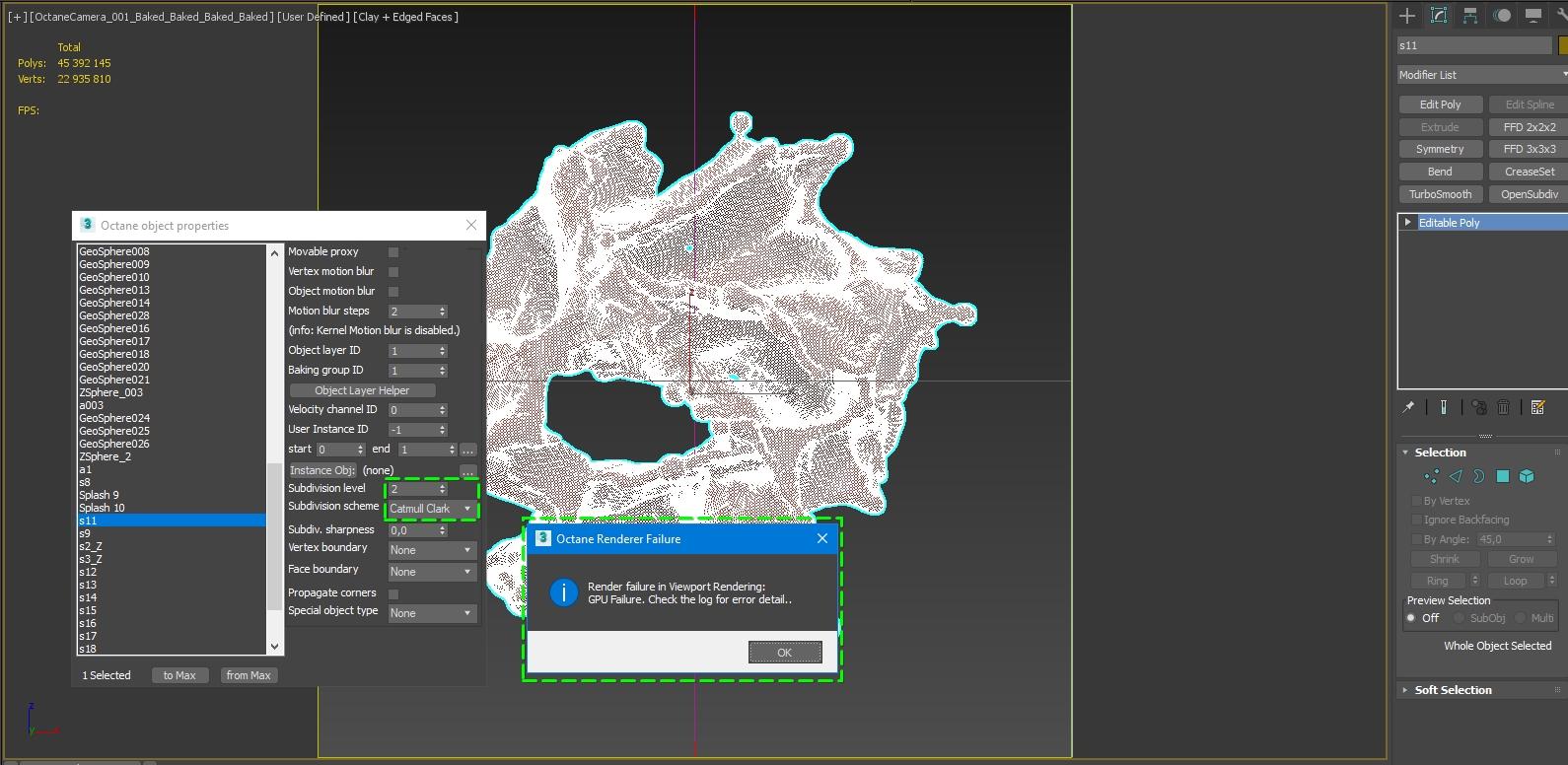Collapse the Selection rollout
Screen dimensions: 1568x765
tap(1405, 452)
